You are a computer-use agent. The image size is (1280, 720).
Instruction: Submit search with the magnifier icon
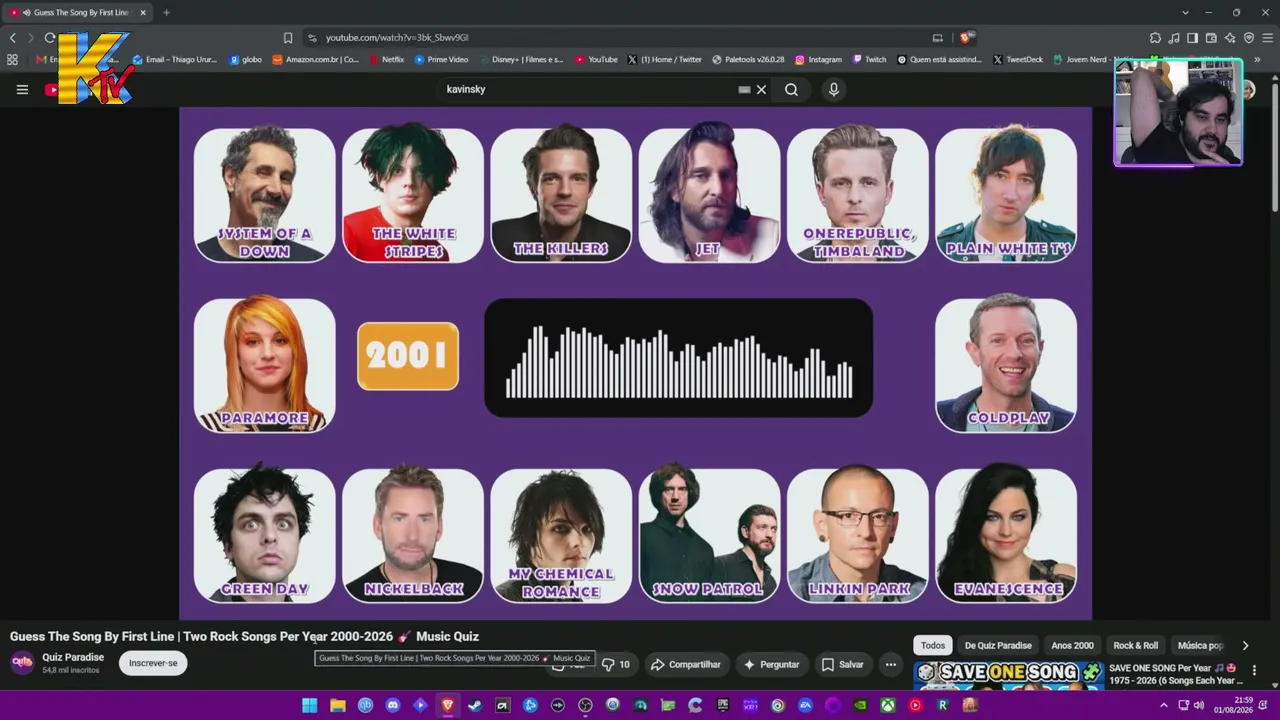791,89
